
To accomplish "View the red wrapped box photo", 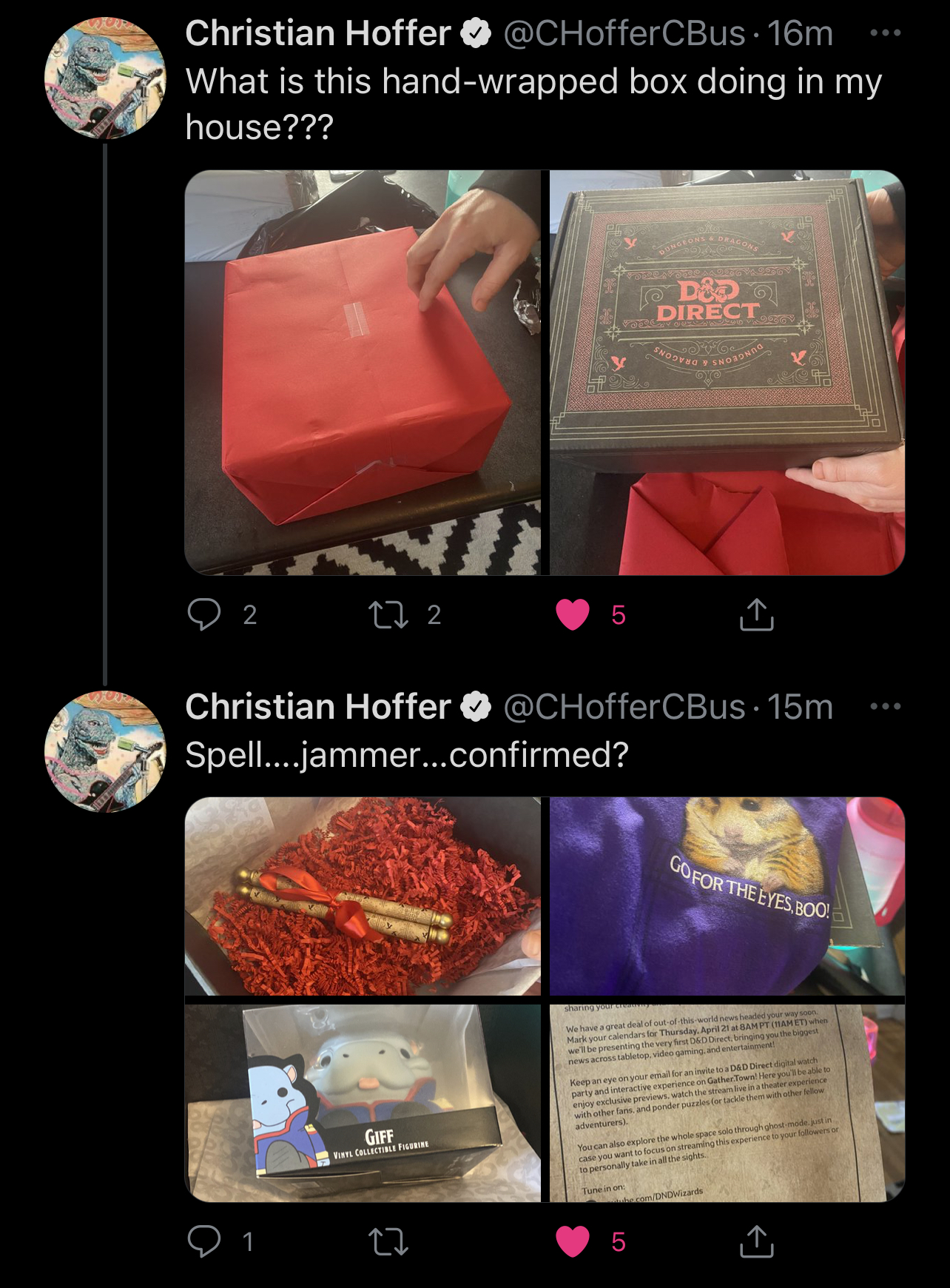I will (363, 372).
